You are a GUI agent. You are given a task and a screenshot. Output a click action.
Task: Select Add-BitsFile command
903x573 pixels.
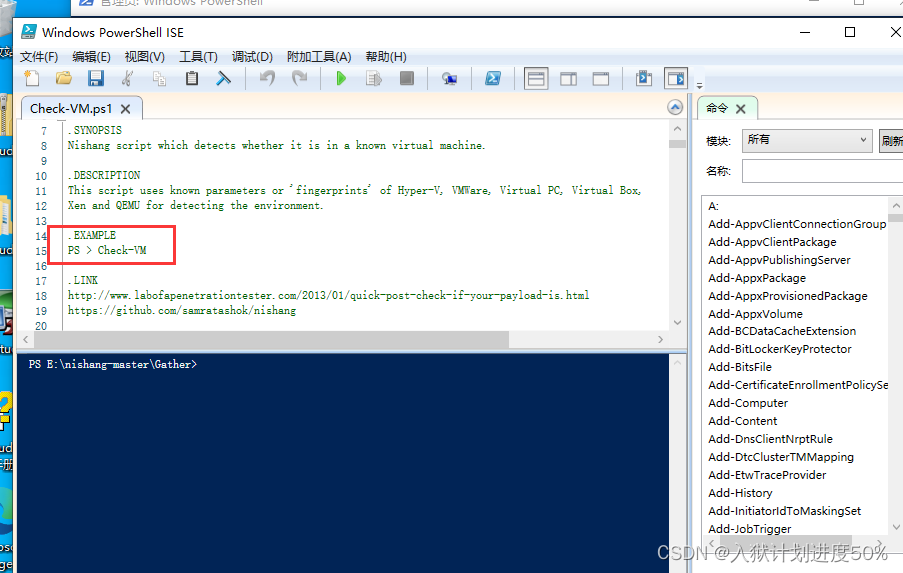739,367
